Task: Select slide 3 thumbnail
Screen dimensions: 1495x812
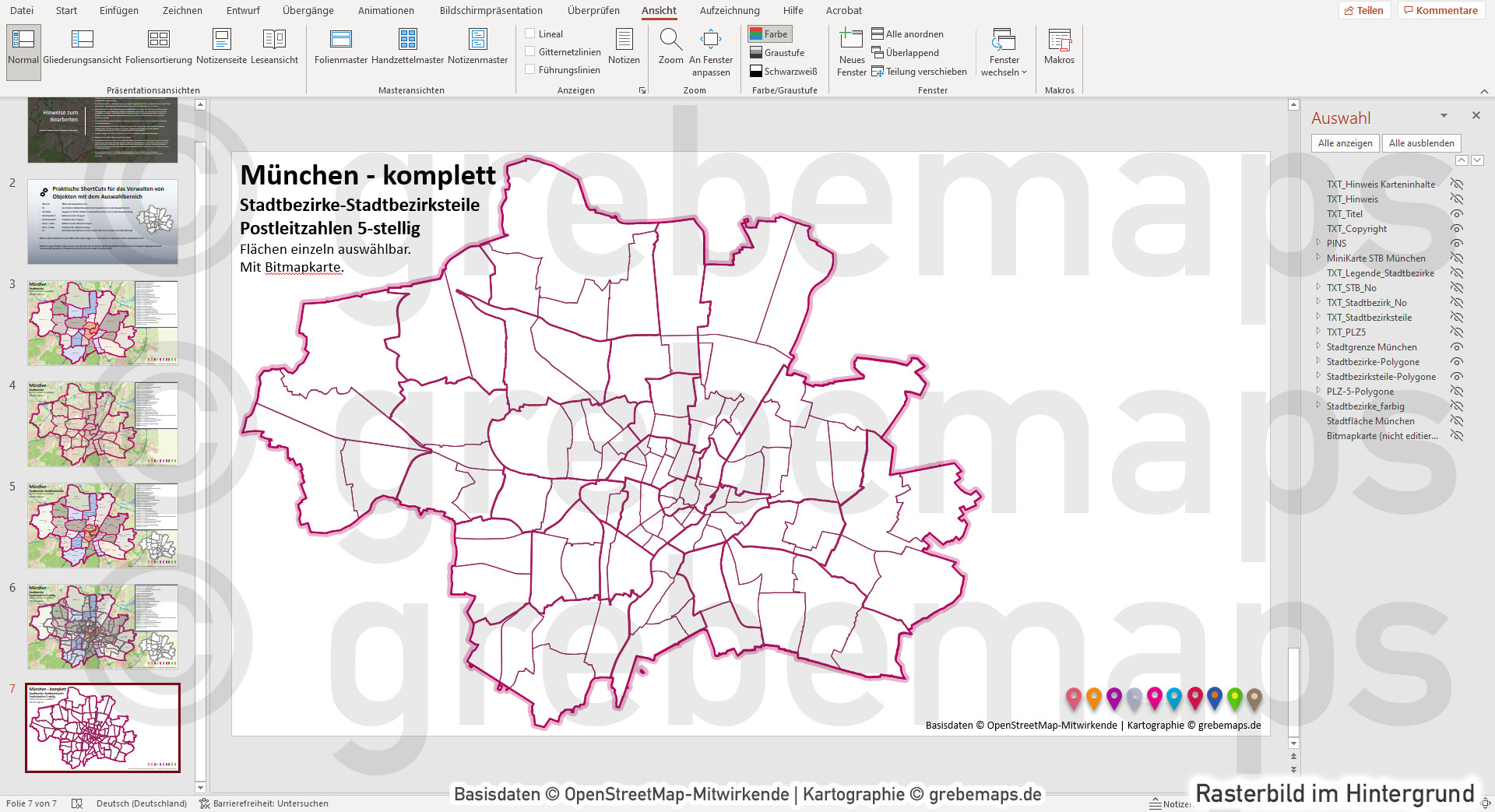Action: point(102,322)
